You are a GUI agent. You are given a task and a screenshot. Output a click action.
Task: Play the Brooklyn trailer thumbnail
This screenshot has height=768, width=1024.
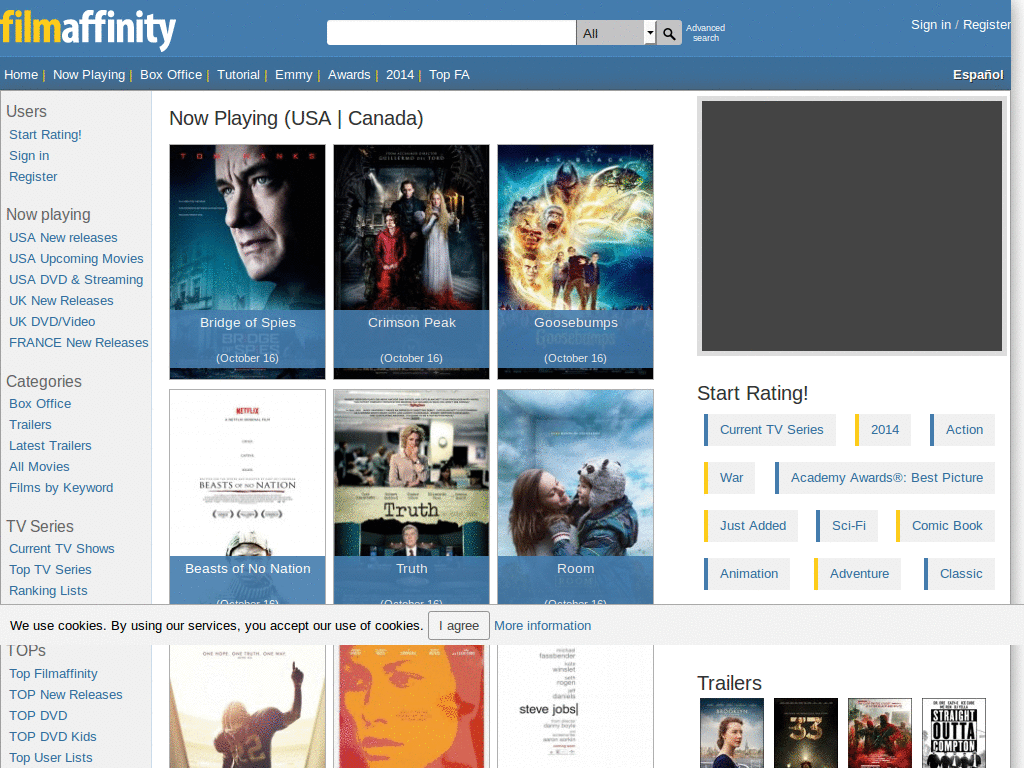pos(731,733)
